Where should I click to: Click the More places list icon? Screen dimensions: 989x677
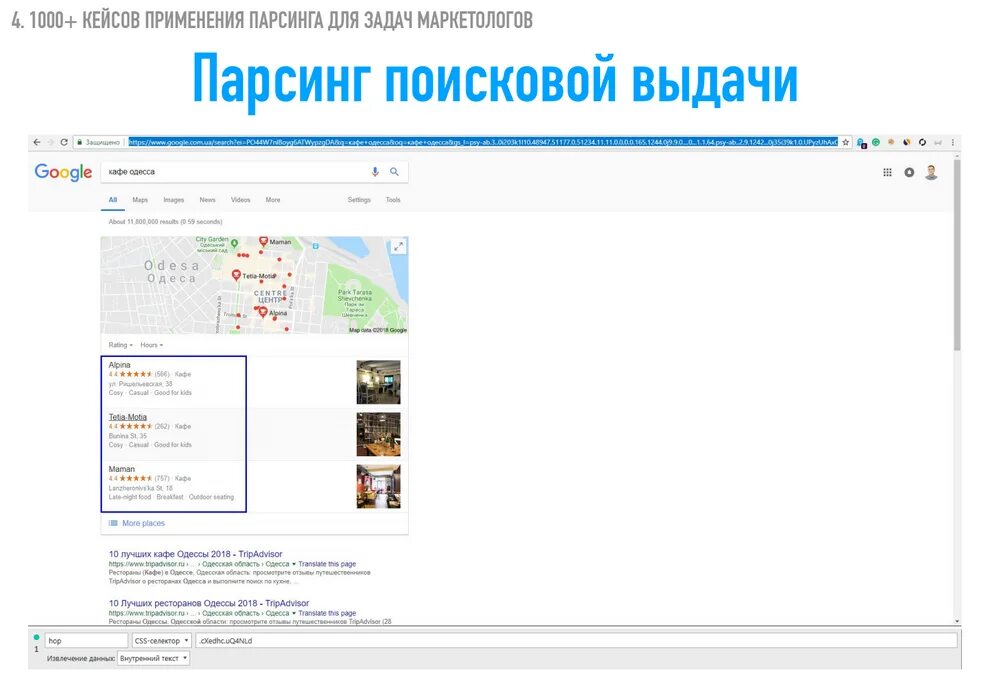click(x=113, y=523)
